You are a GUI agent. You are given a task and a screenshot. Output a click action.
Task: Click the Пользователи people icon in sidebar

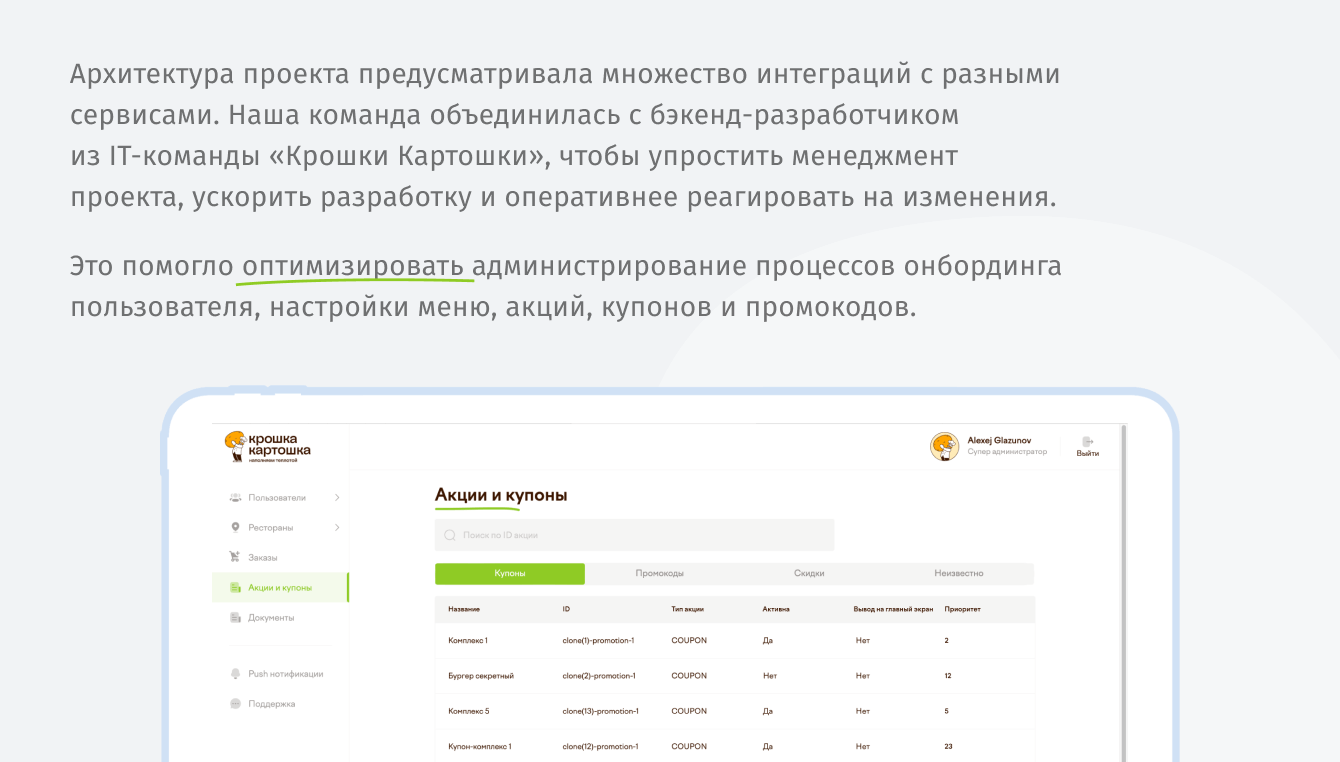coord(235,497)
